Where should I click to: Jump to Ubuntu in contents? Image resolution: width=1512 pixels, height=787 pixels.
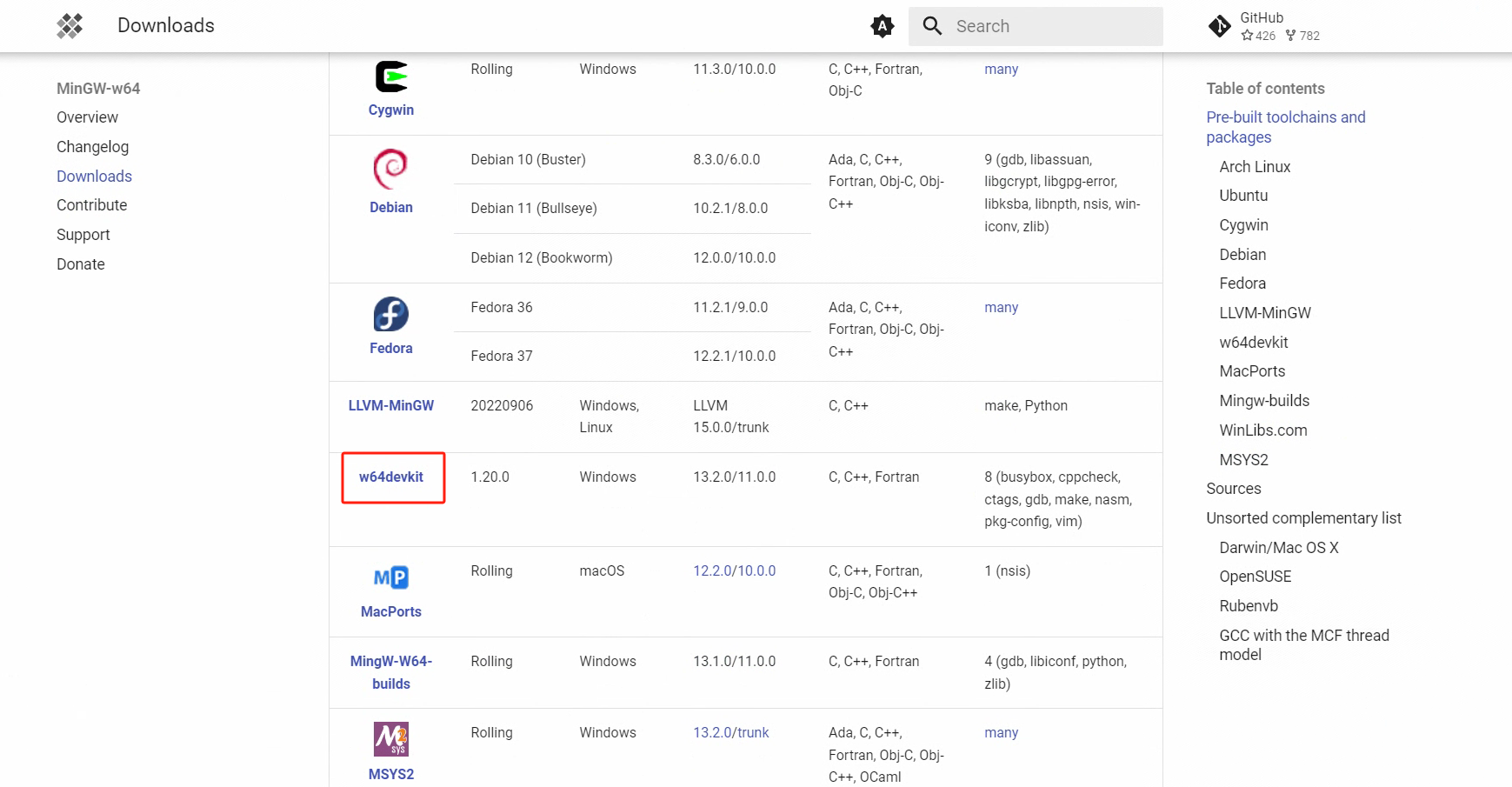tap(1243, 196)
